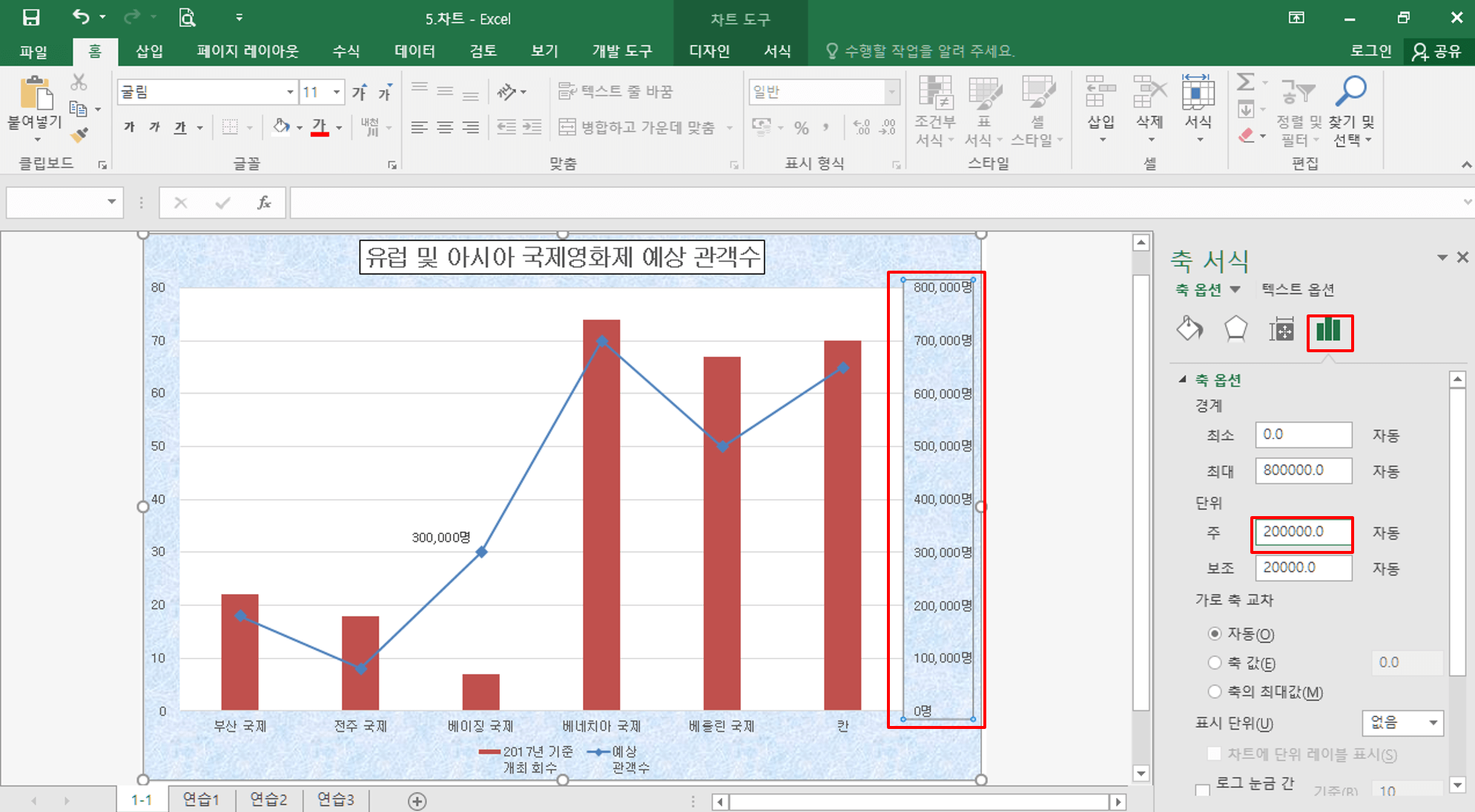Image resolution: width=1475 pixels, height=812 pixels.
Task: Open the number format dropdown
Action: 891,92
